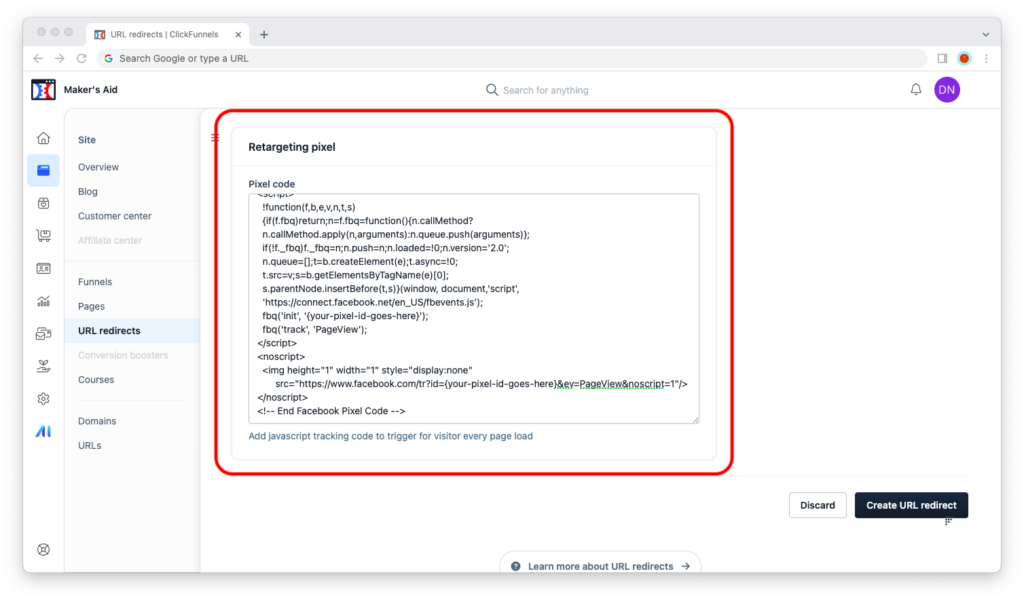Viewport: 1024px width, 601px height.
Task: Open the AI assistant icon in sidebar
Action: 43,431
